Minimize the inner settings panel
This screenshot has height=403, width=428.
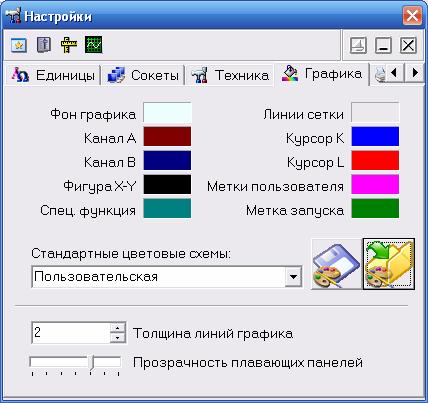click(x=383, y=45)
